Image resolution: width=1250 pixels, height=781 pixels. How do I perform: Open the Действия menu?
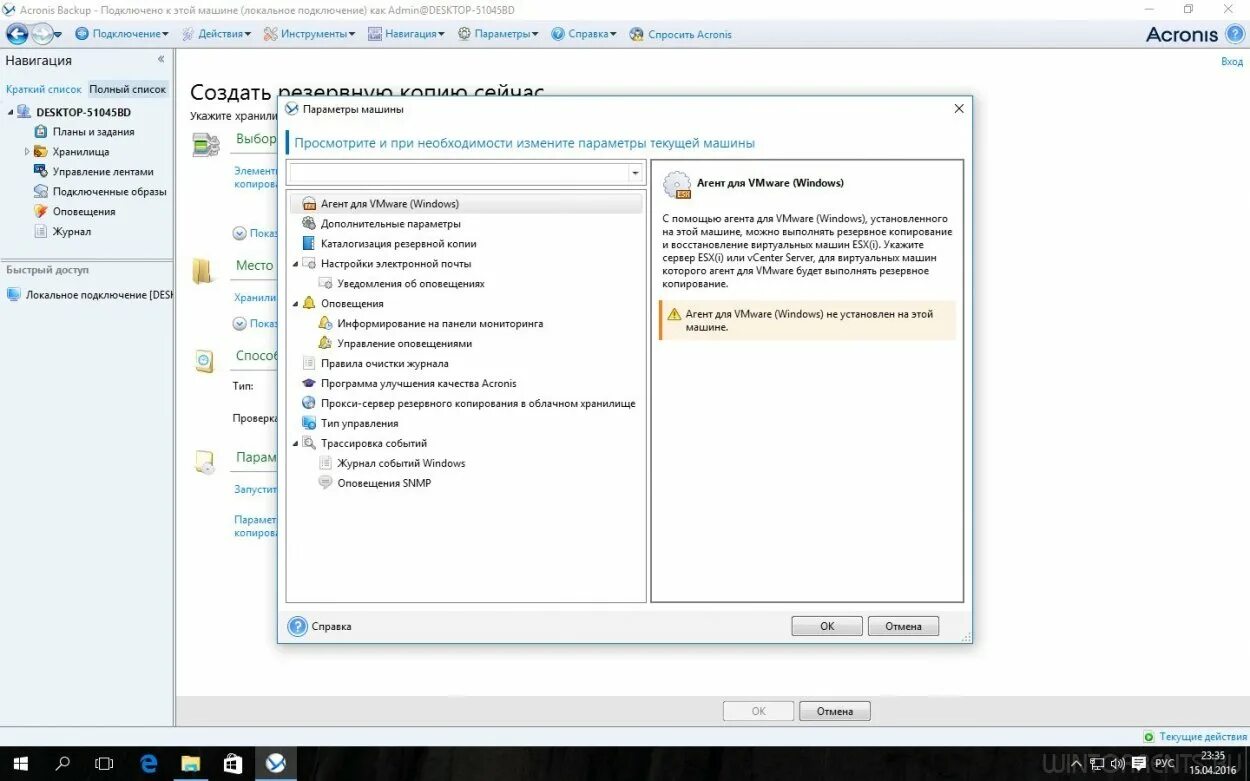coord(216,34)
